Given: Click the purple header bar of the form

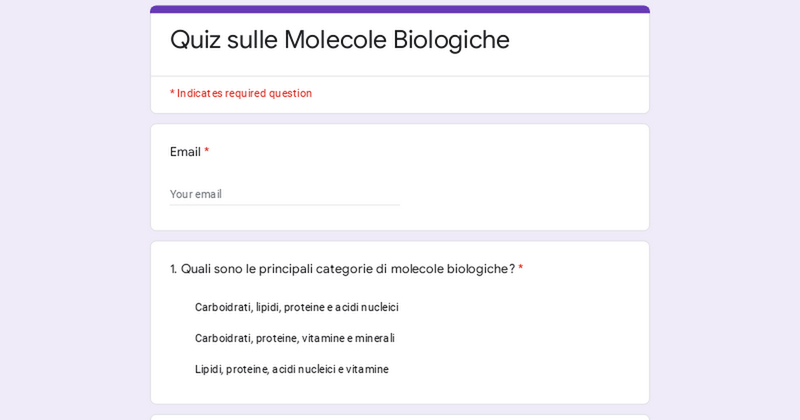Looking at the screenshot, I should 400,9.
